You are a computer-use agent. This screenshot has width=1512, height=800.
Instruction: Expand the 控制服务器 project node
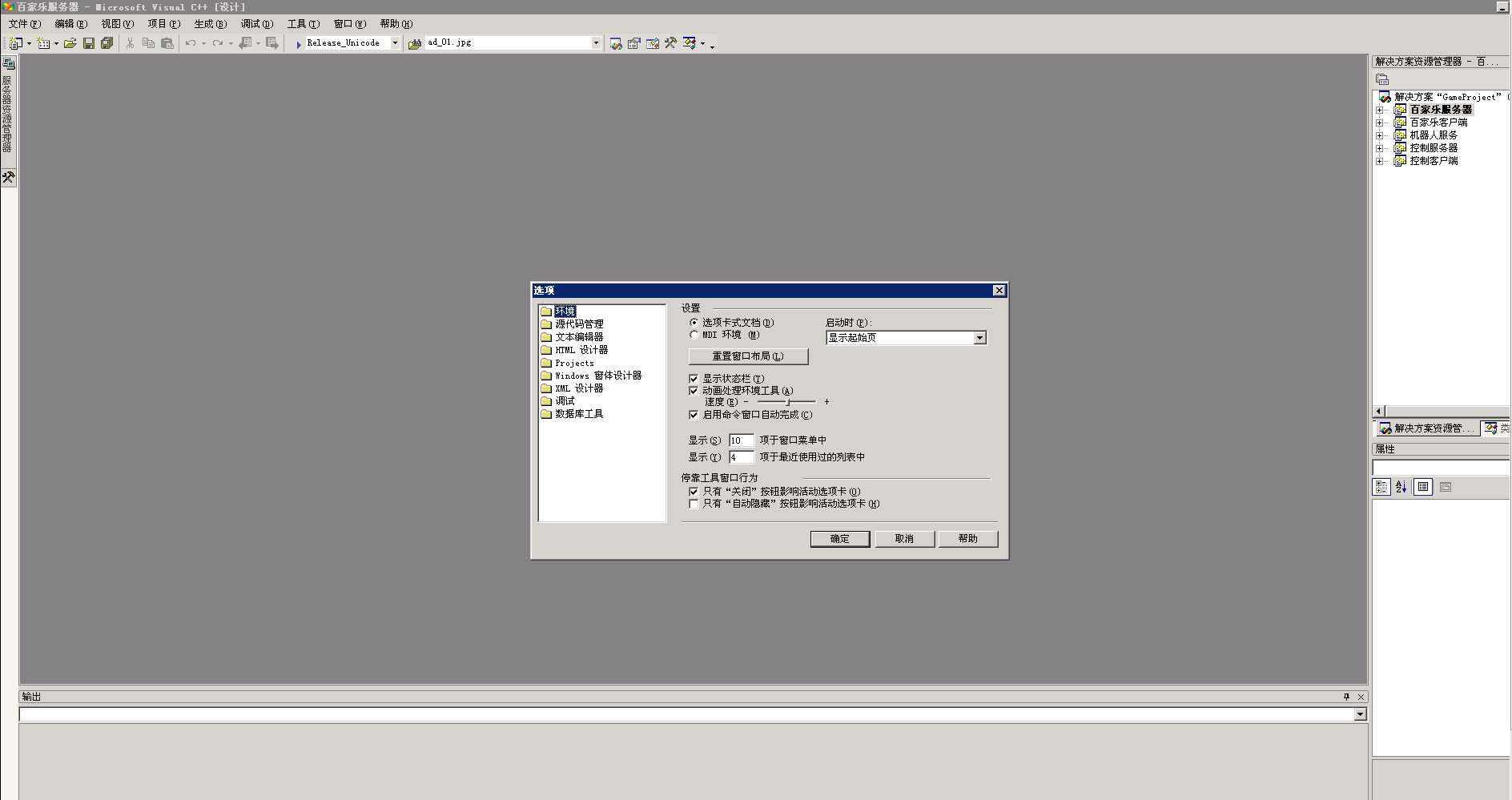tap(1379, 148)
